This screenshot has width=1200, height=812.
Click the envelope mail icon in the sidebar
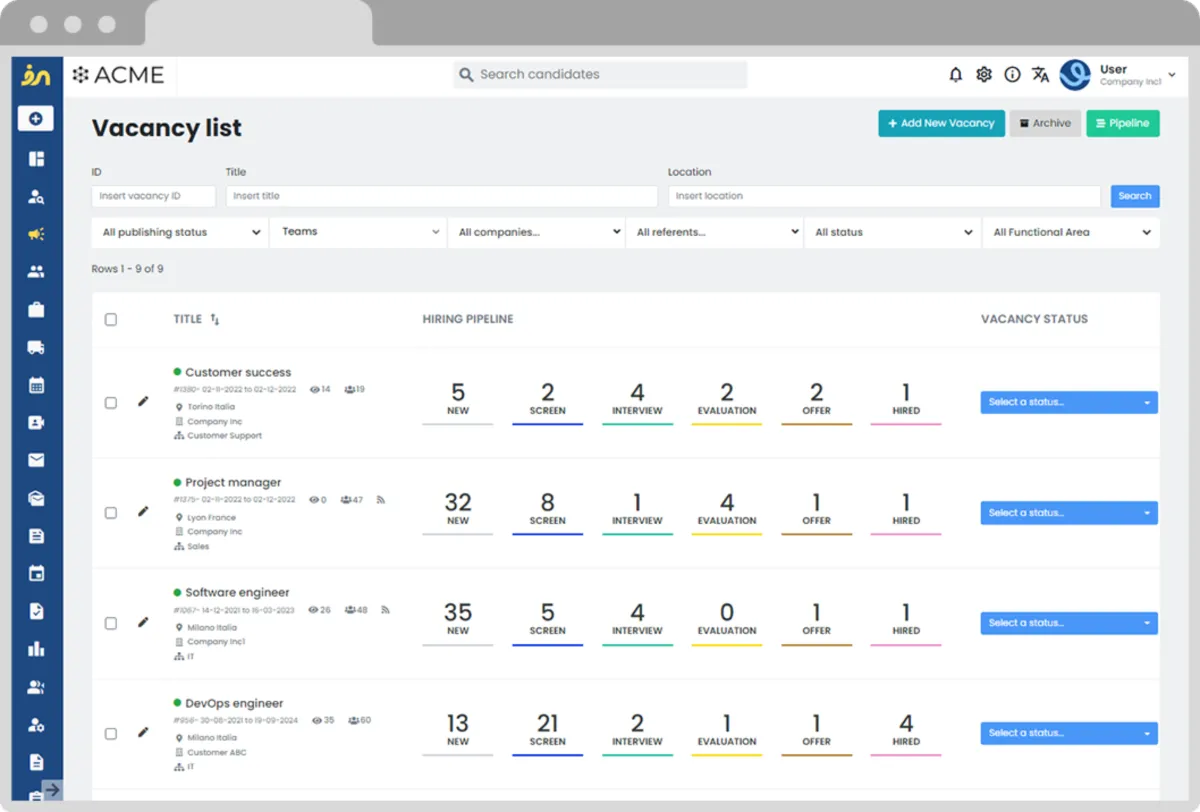pos(36,460)
